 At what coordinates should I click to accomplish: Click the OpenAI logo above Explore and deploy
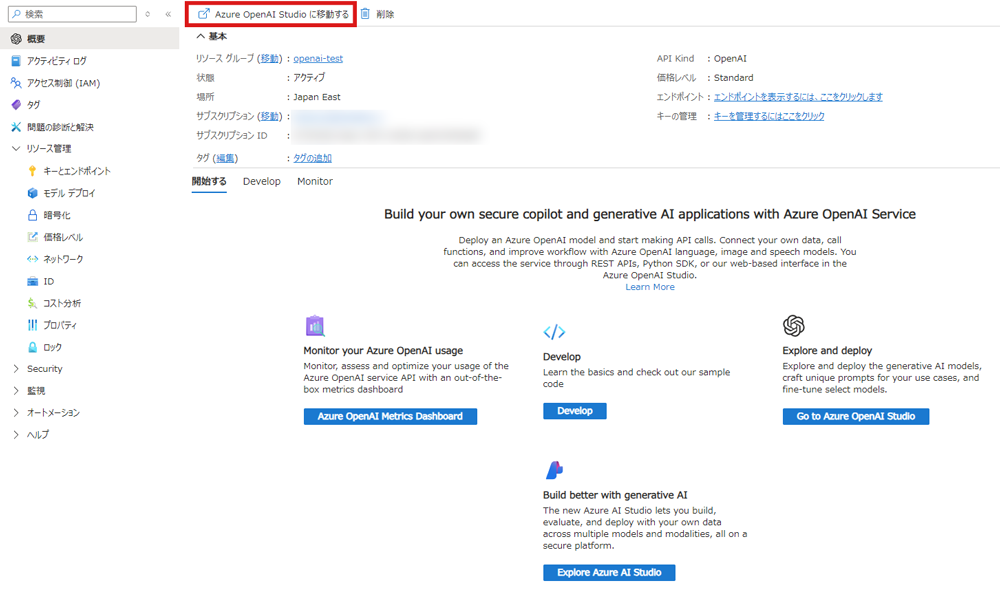tap(793, 325)
